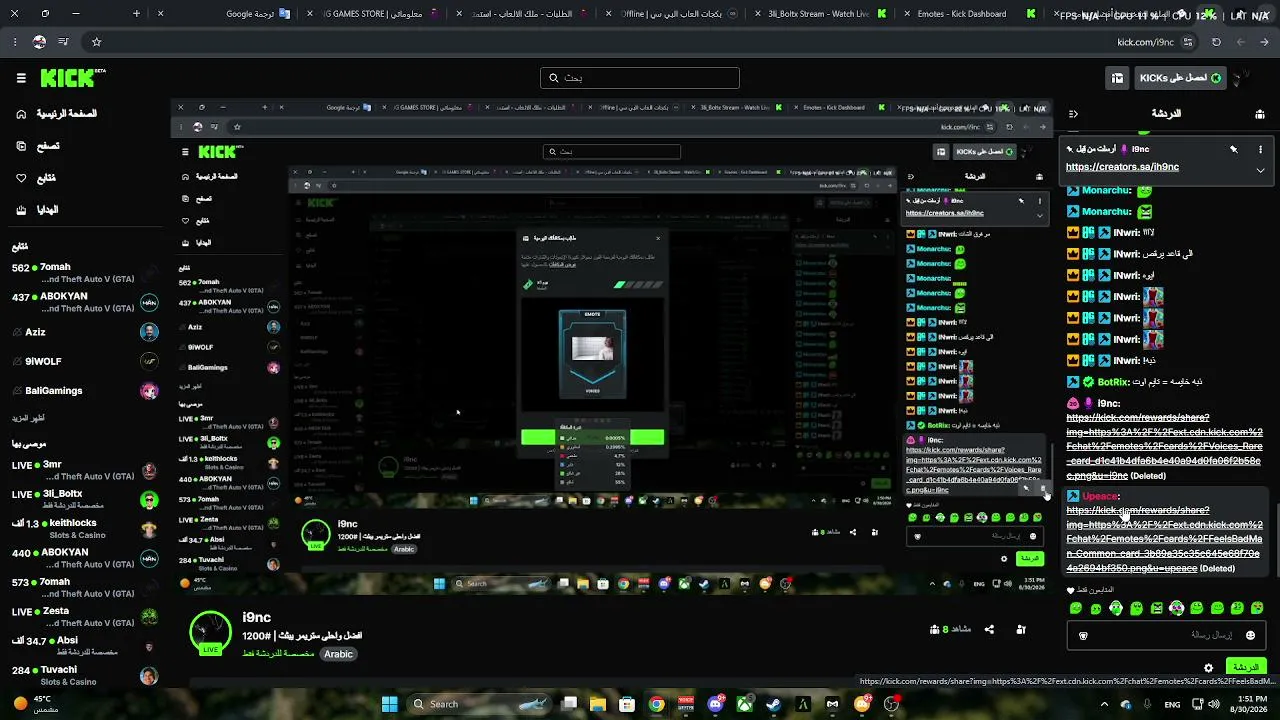Open the weather widget showing 45°C
The image size is (1280, 720).
[x=38, y=704]
